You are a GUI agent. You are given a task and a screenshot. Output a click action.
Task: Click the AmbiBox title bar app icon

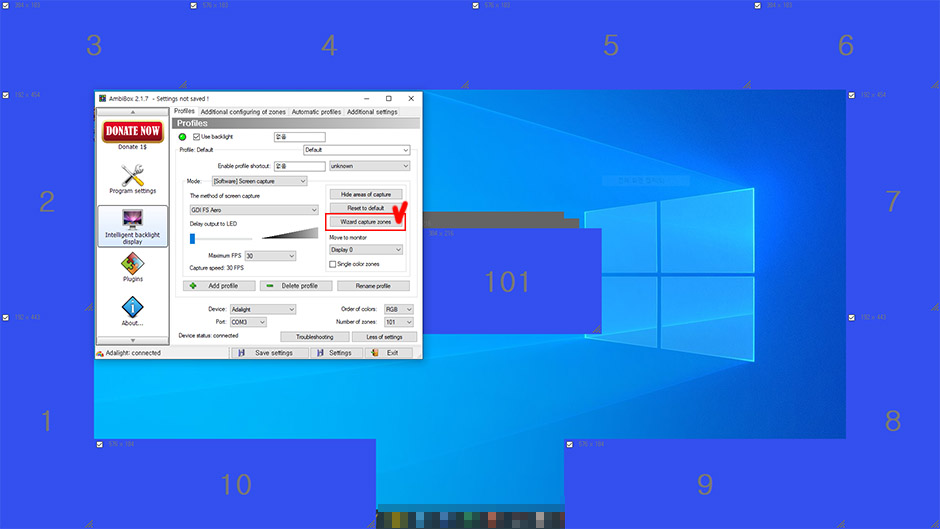click(x=103, y=98)
